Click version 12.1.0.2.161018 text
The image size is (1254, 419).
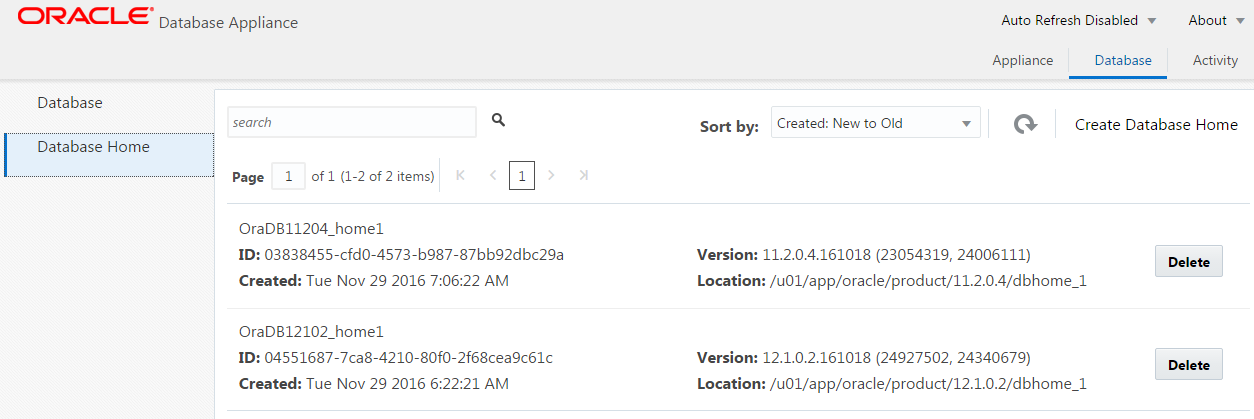coord(896,357)
